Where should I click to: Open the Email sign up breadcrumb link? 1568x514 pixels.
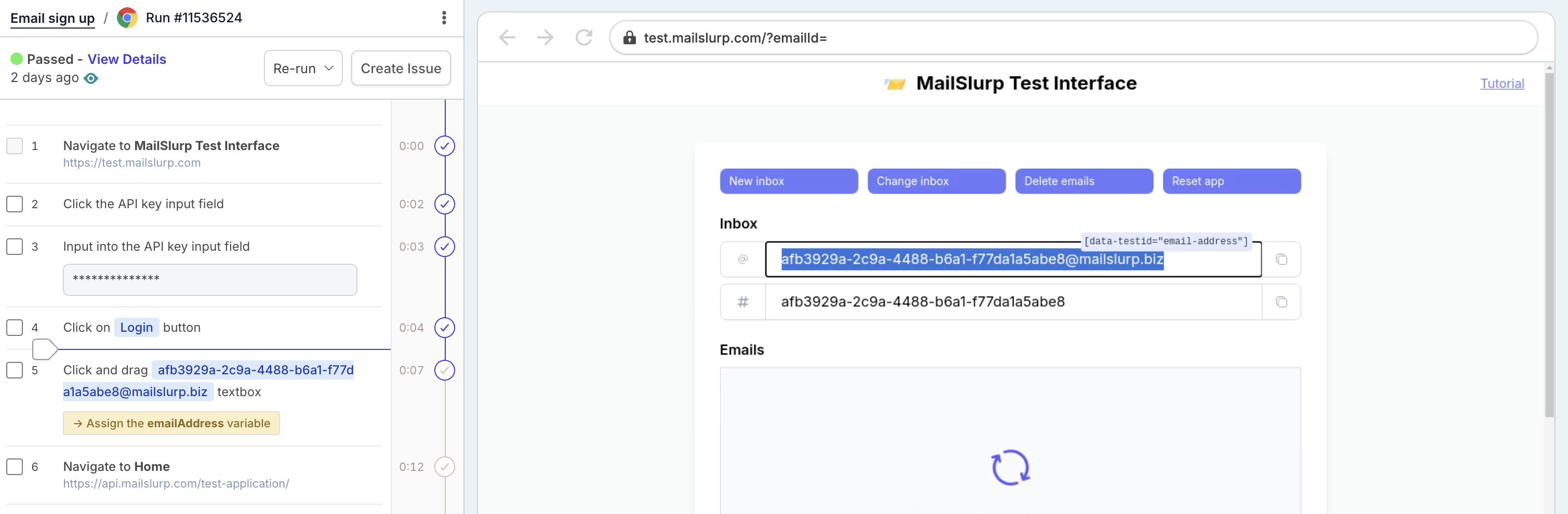(x=52, y=18)
